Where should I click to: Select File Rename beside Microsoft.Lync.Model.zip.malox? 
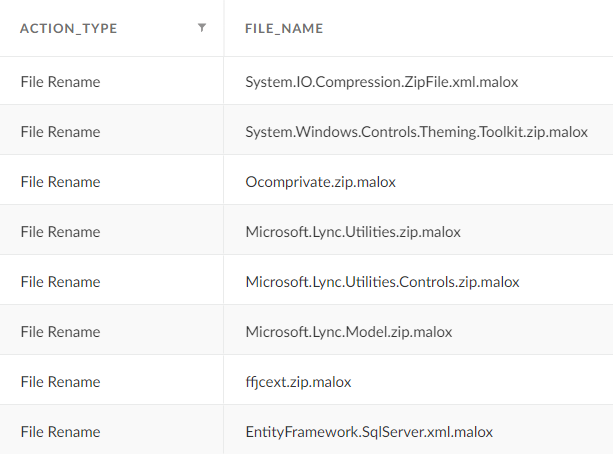60,332
